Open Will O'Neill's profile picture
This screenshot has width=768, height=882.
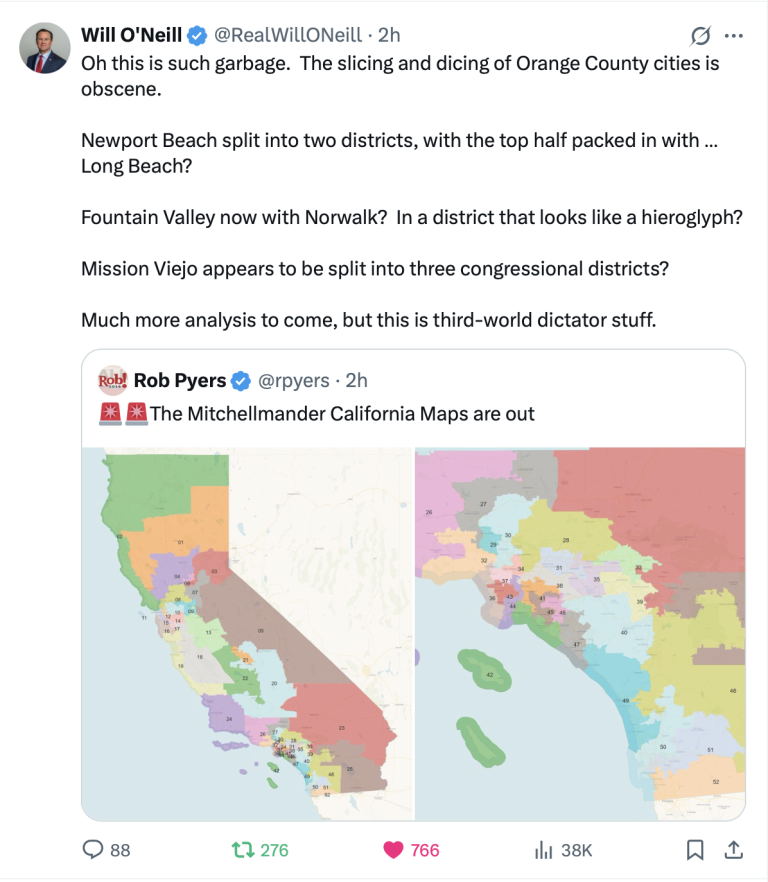pyautogui.click(x=44, y=47)
